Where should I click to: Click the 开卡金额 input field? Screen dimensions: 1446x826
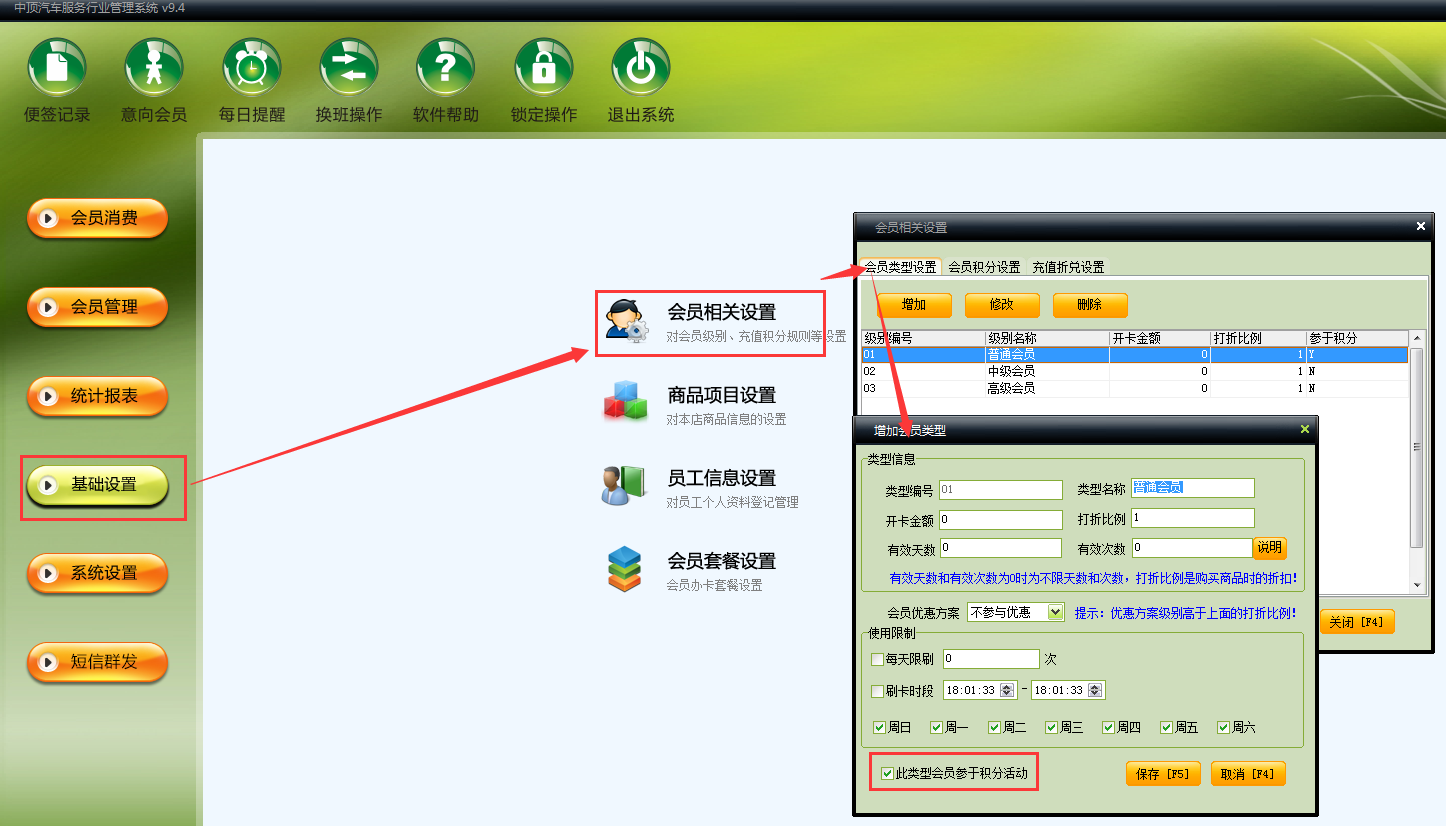pyautogui.click(x=1000, y=520)
